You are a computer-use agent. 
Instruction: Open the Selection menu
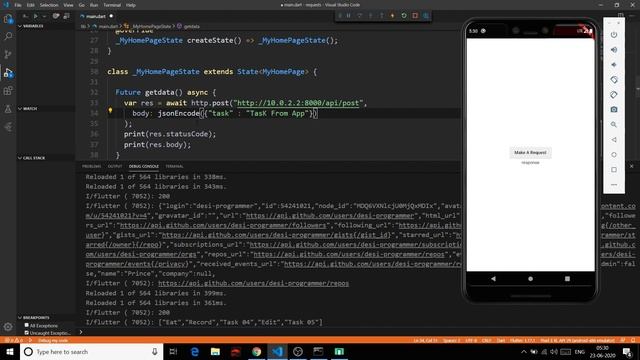(49, 5)
